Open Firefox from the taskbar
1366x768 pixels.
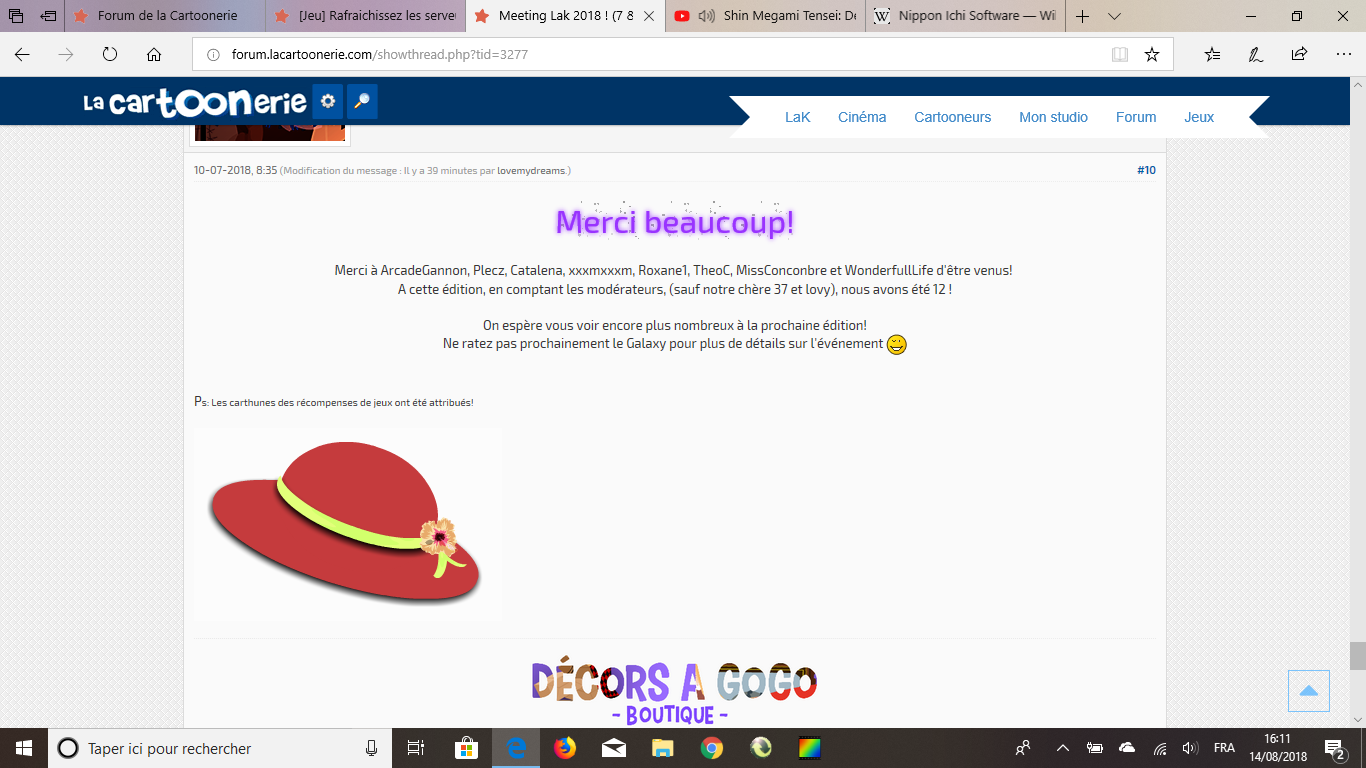[565, 748]
